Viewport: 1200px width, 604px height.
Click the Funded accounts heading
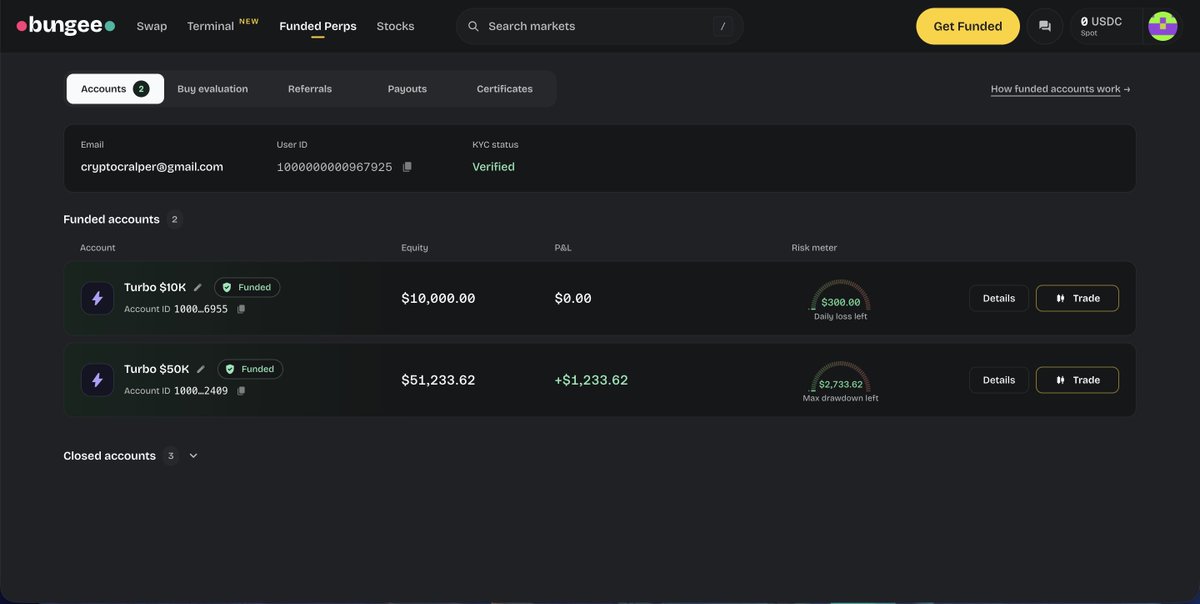click(111, 219)
